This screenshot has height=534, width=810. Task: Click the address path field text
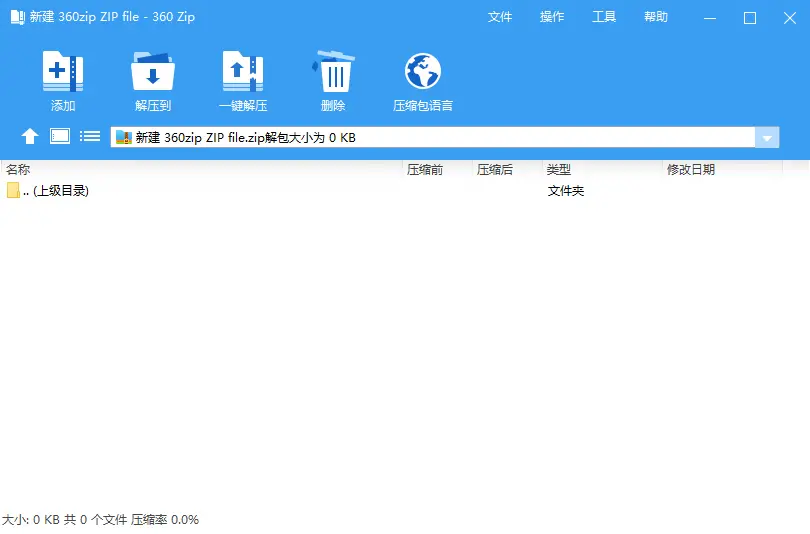(x=245, y=137)
